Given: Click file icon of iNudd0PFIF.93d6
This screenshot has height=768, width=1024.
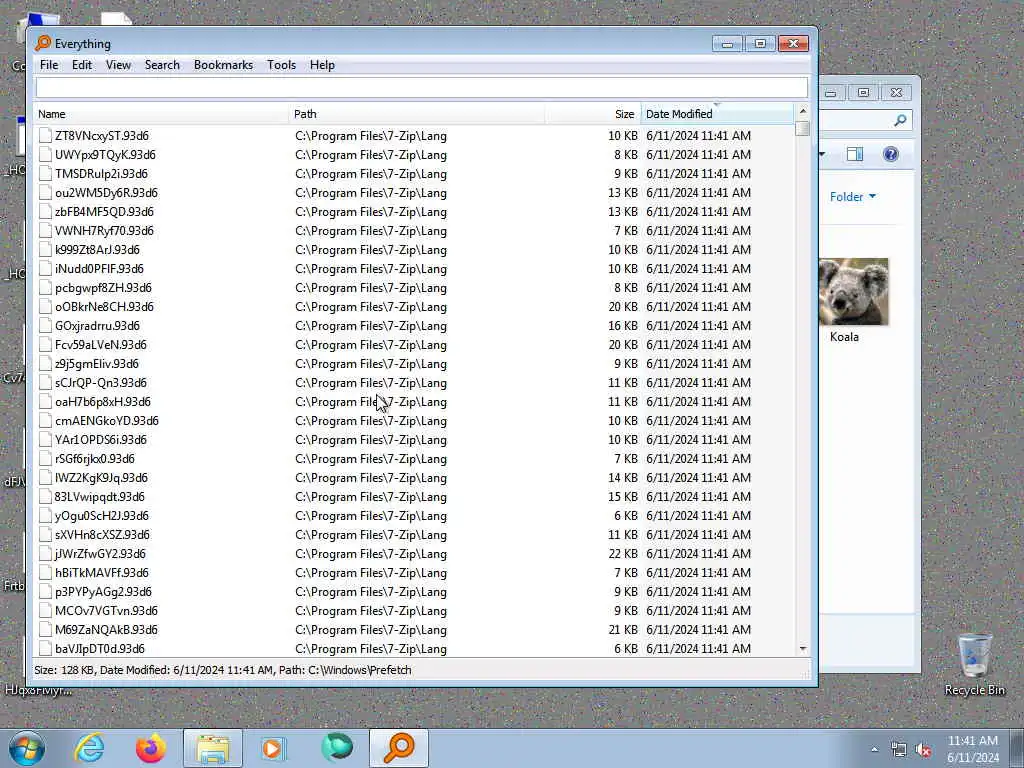Looking at the screenshot, I should point(45,268).
